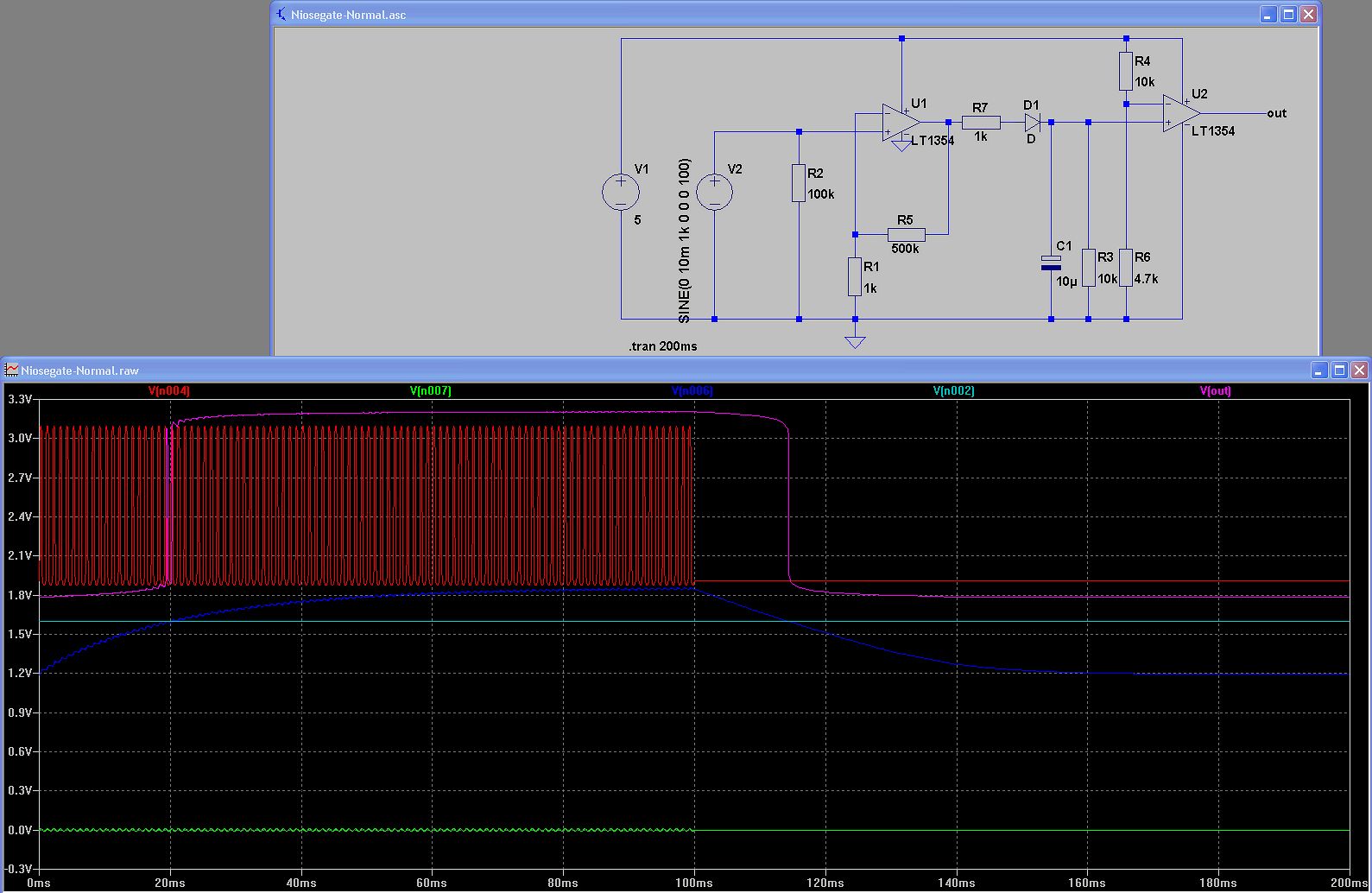Image resolution: width=1372 pixels, height=893 pixels.
Task: Minimize the Niosegate-Normal.asc schematic window
Action: click(x=1268, y=15)
